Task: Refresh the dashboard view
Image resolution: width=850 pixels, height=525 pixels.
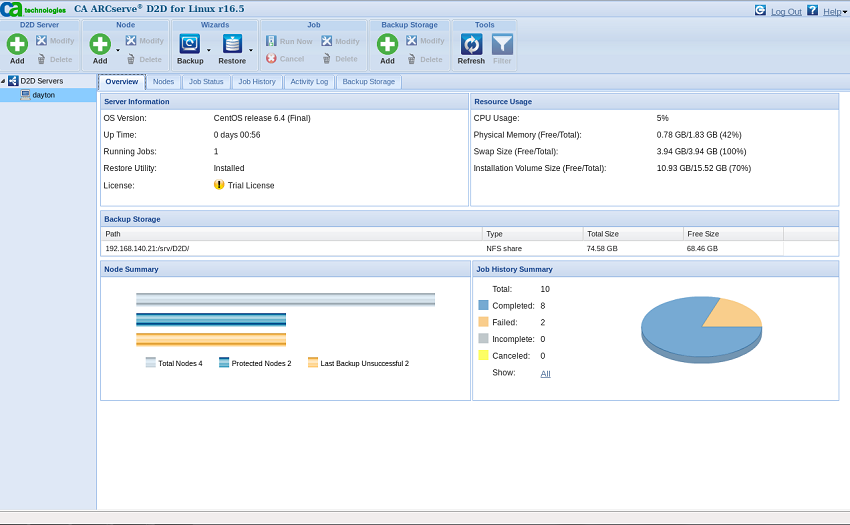Action: point(471,49)
